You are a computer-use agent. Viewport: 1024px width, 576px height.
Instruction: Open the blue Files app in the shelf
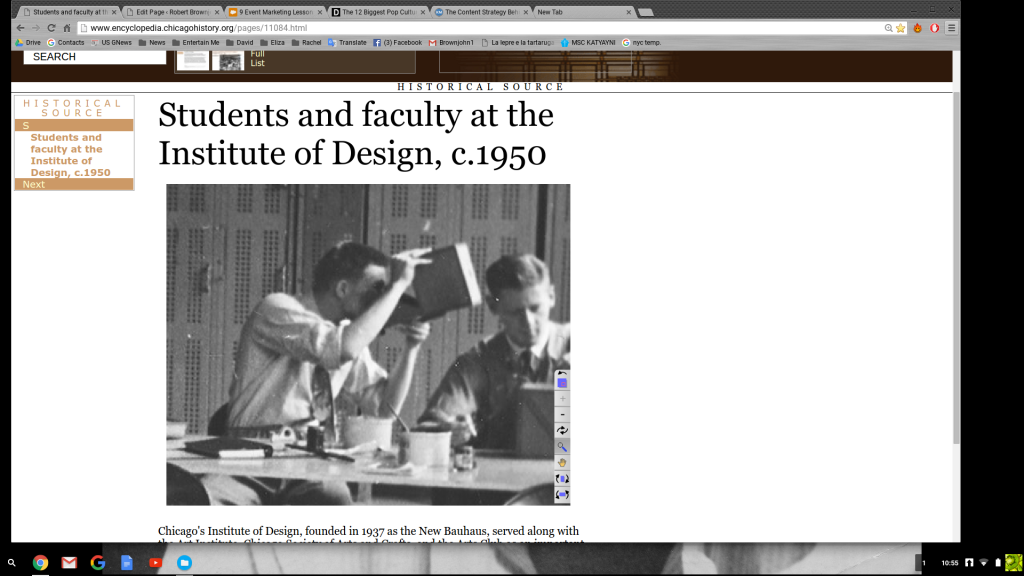coord(184,562)
